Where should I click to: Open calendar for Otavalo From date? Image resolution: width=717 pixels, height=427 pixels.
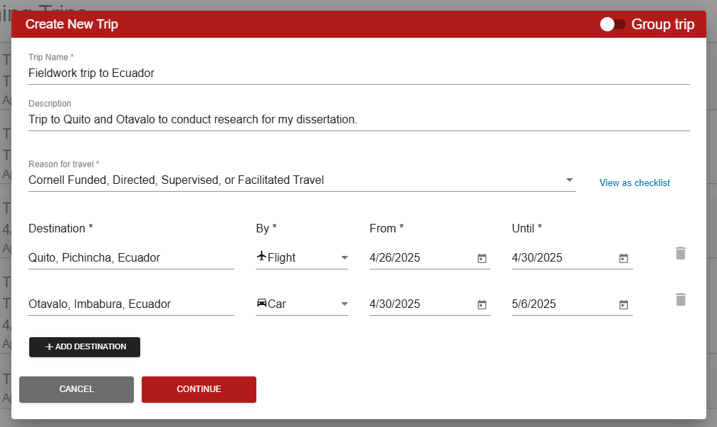point(482,304)
